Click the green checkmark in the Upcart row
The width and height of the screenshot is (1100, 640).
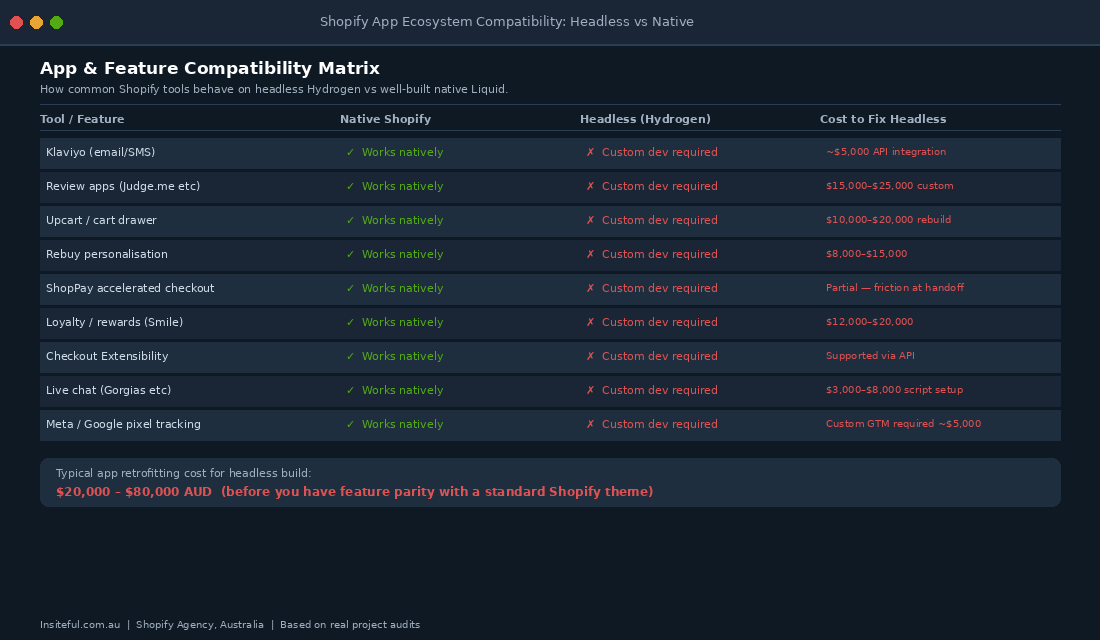350,220
